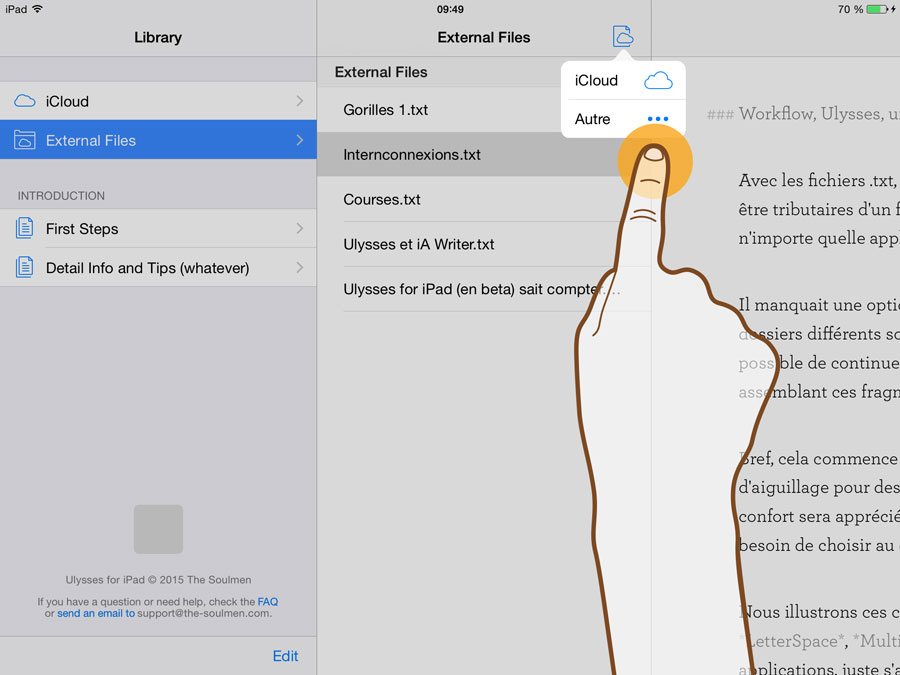This screenshot has width=900, height=675.
Task: Click the Workflow, Ulysses heading in editor
Action: point(803,114)
